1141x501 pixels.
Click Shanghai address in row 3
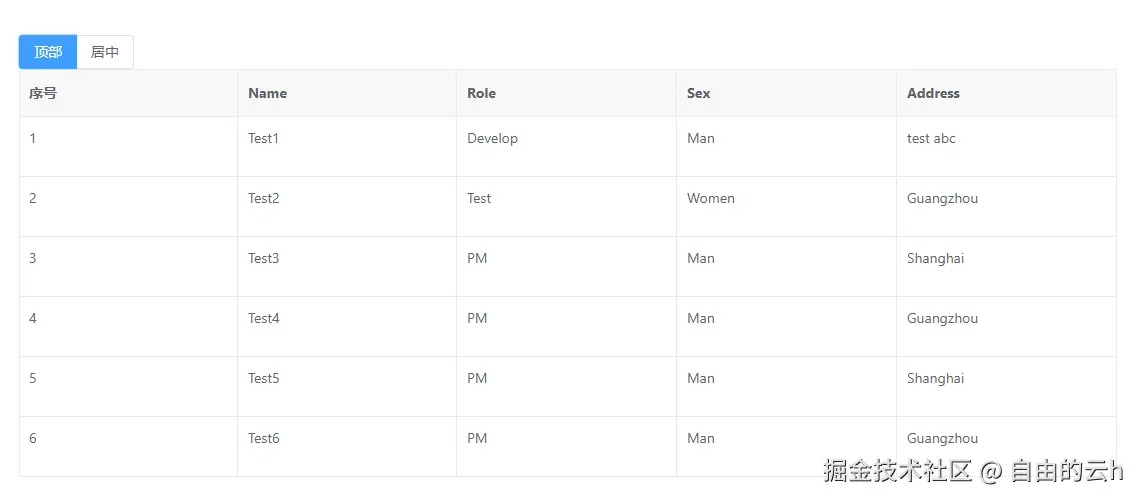[x=935, y=258]
